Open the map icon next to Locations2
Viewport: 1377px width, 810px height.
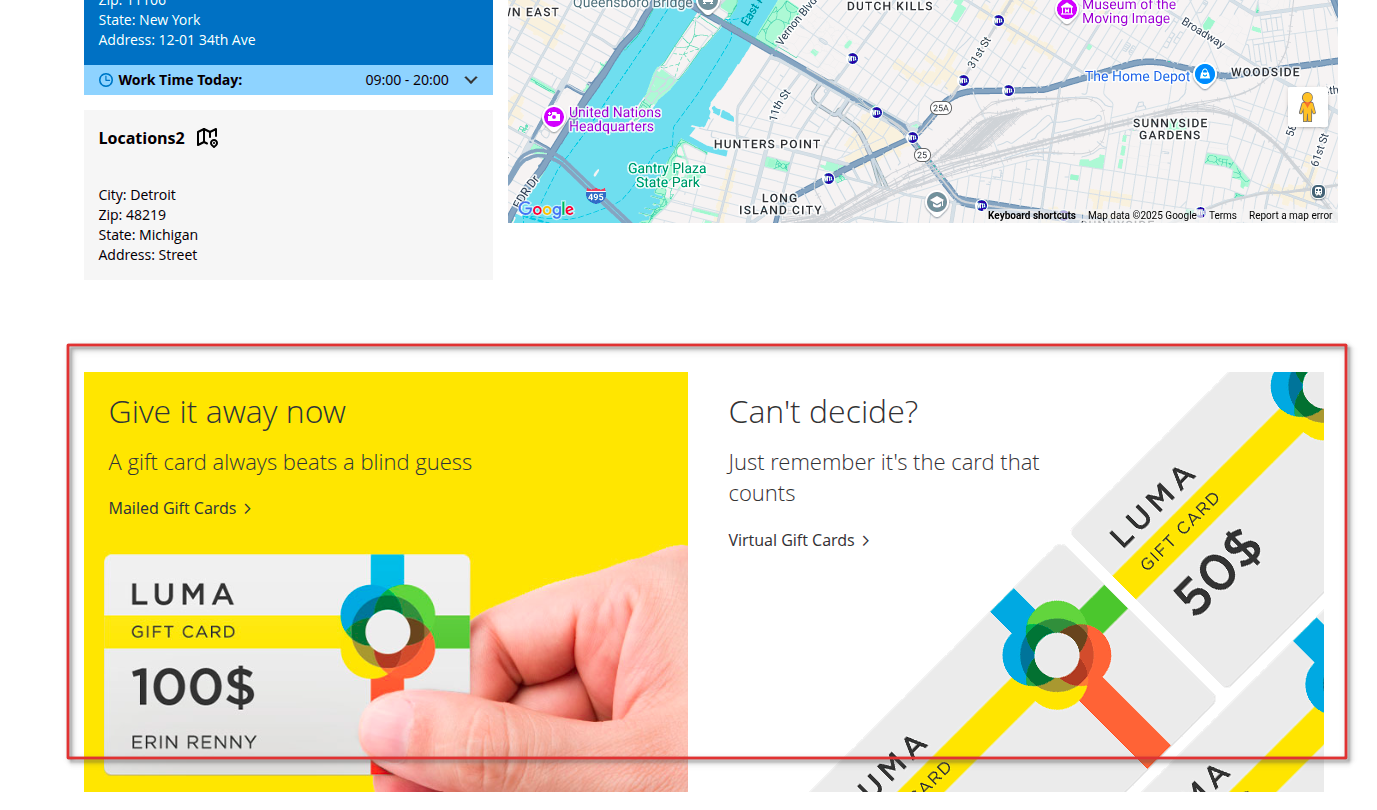(207, 138)
